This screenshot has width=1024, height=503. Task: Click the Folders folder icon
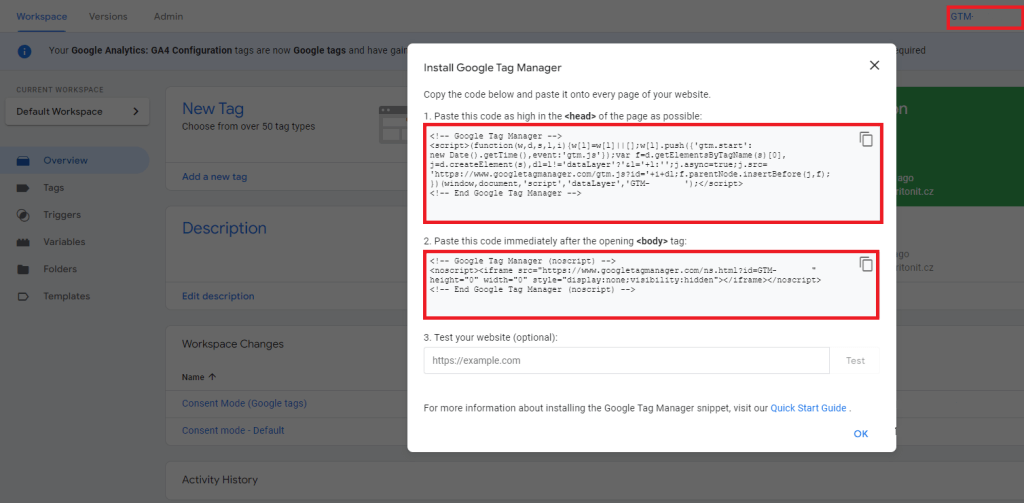[24, 269]
